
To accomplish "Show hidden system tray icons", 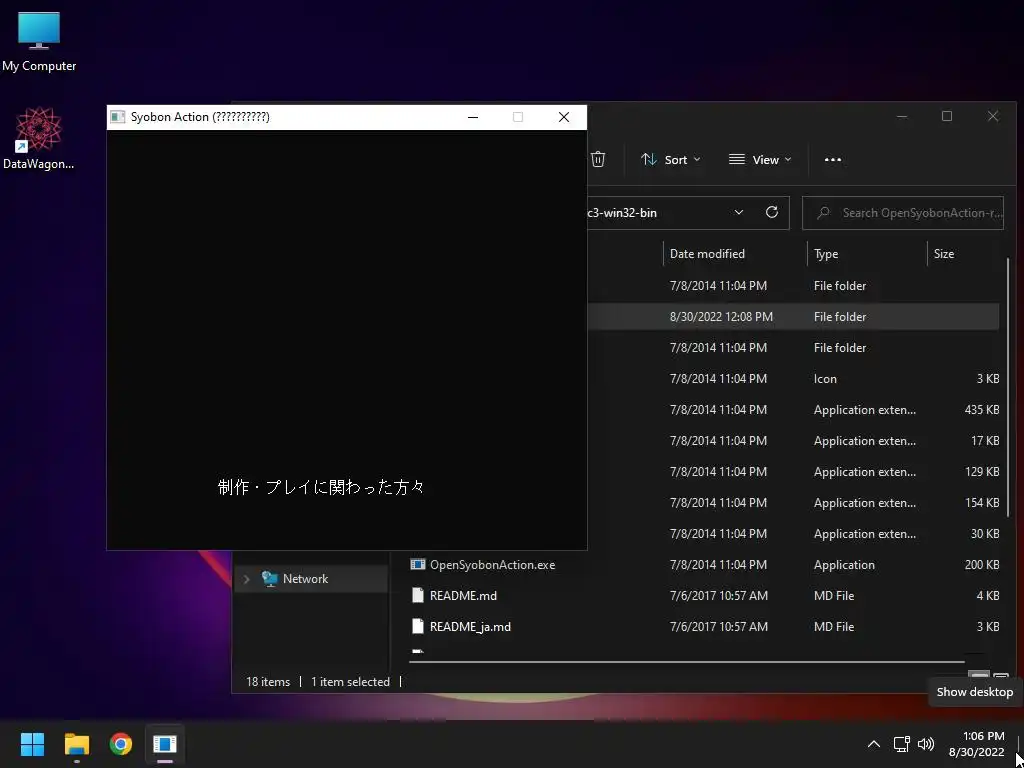I will click(x=873, y=744).
